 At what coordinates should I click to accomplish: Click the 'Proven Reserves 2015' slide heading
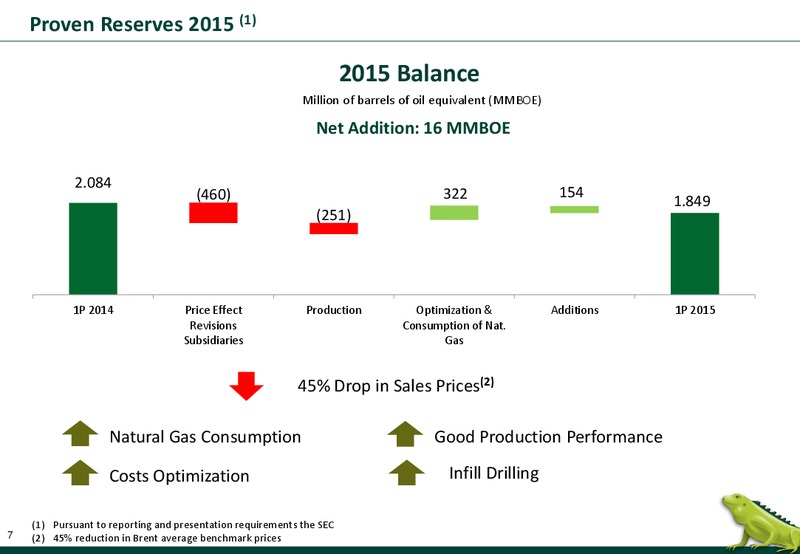point(143,23)
